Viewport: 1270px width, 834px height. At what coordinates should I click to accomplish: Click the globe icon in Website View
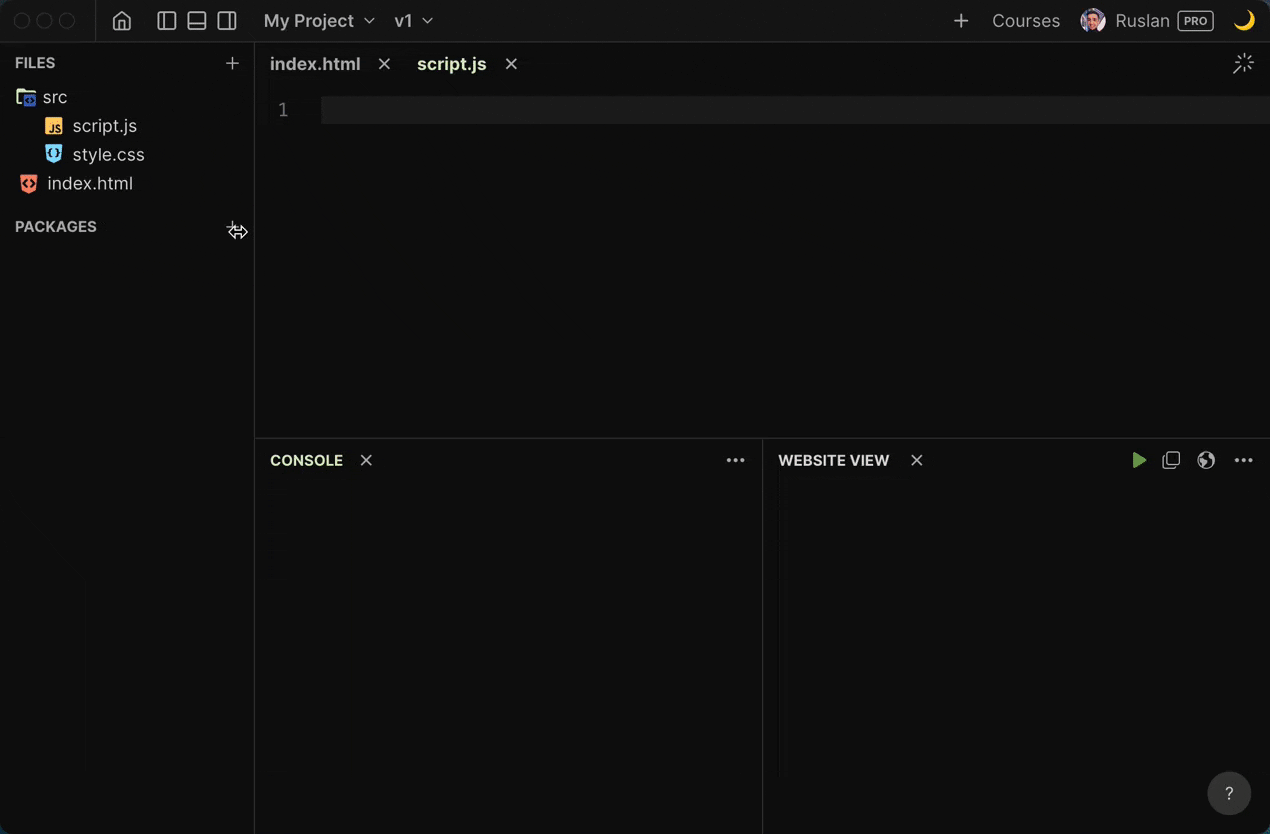[1206, 460]
